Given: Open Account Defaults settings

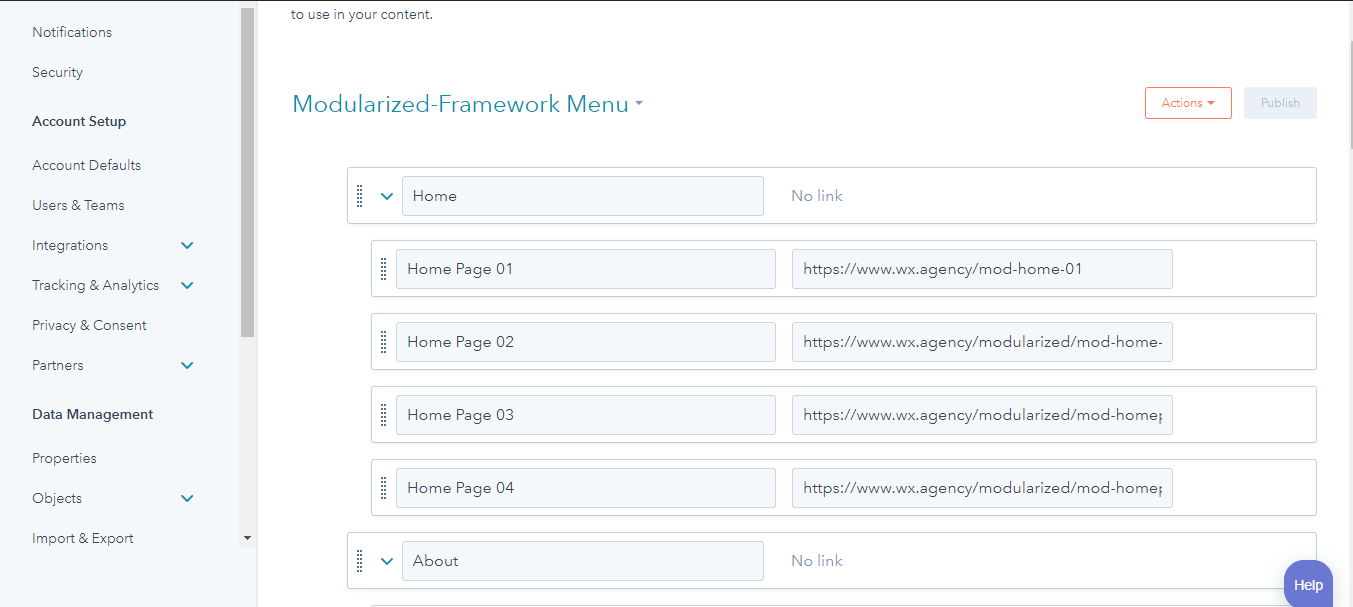Looking at the screenshot, I should [86, 165].
